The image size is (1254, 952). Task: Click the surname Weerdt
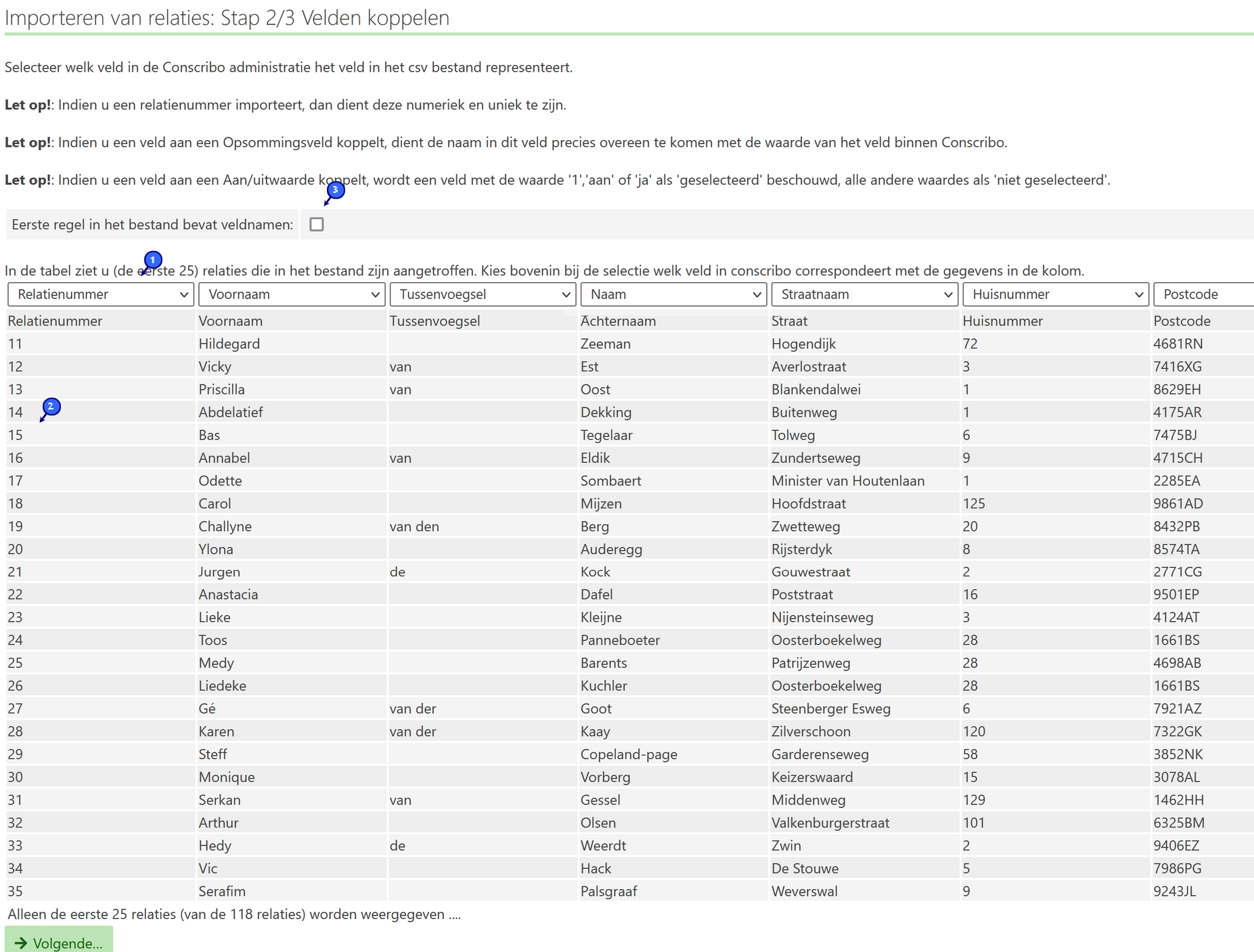pyautogui.click(x=603, y=846)
